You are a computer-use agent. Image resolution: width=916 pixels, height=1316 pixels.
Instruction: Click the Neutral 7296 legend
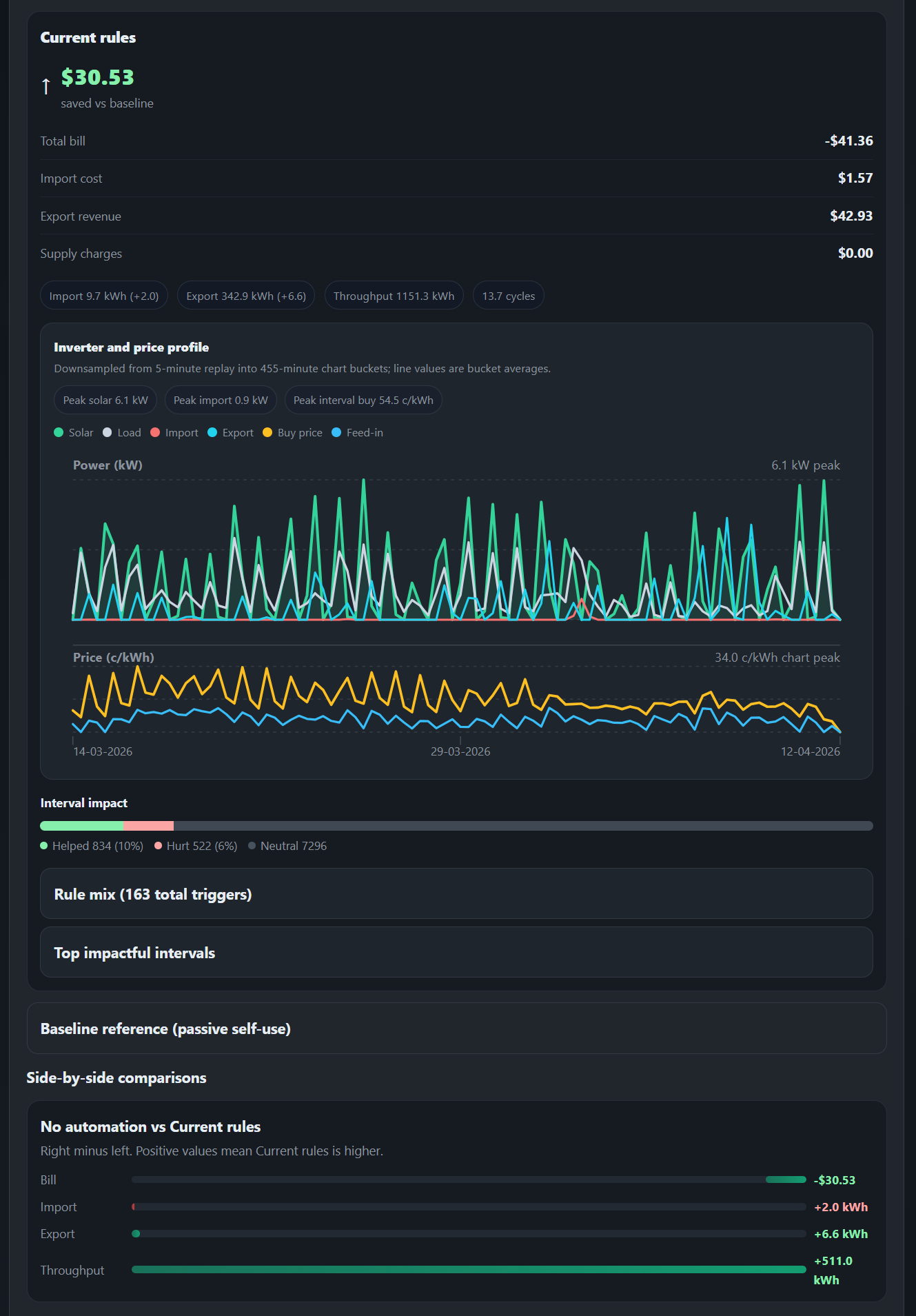[x=287, y=846]
